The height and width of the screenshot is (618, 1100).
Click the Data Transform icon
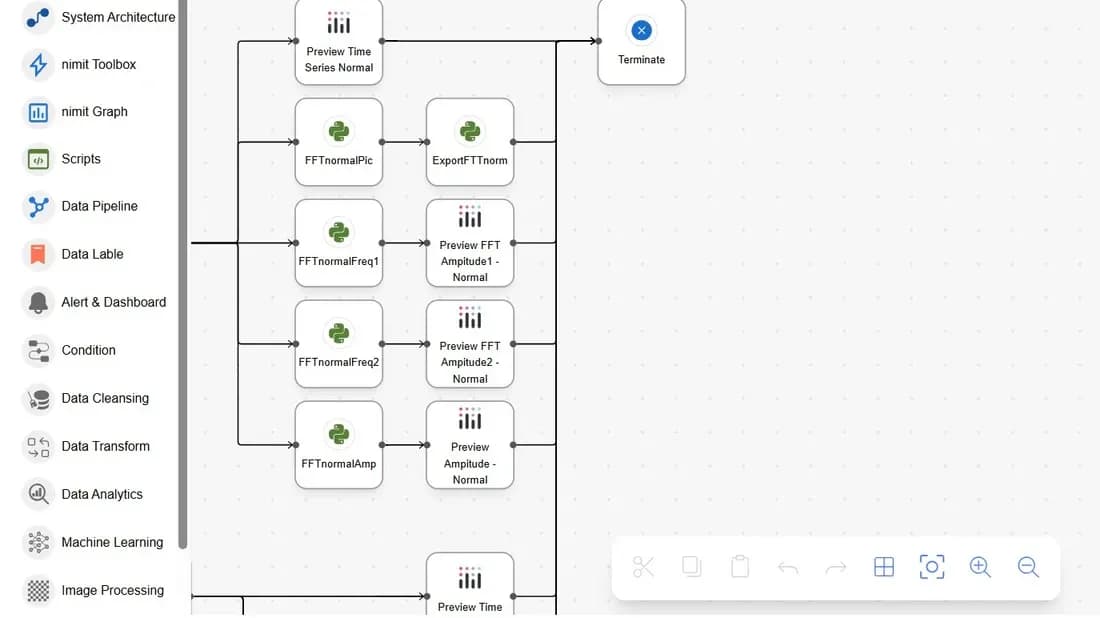[x=38, y=446]
